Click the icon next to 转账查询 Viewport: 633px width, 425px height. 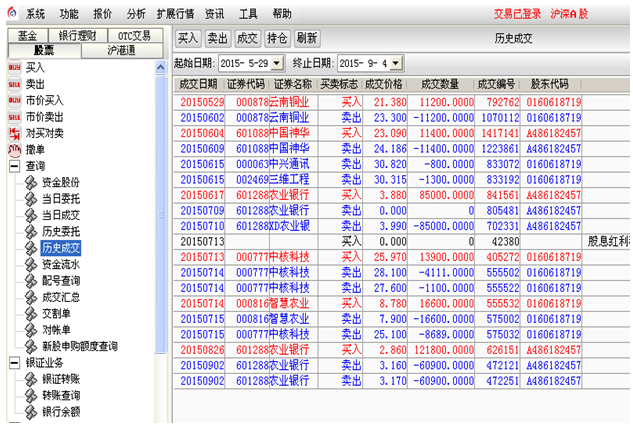point(31,396)
